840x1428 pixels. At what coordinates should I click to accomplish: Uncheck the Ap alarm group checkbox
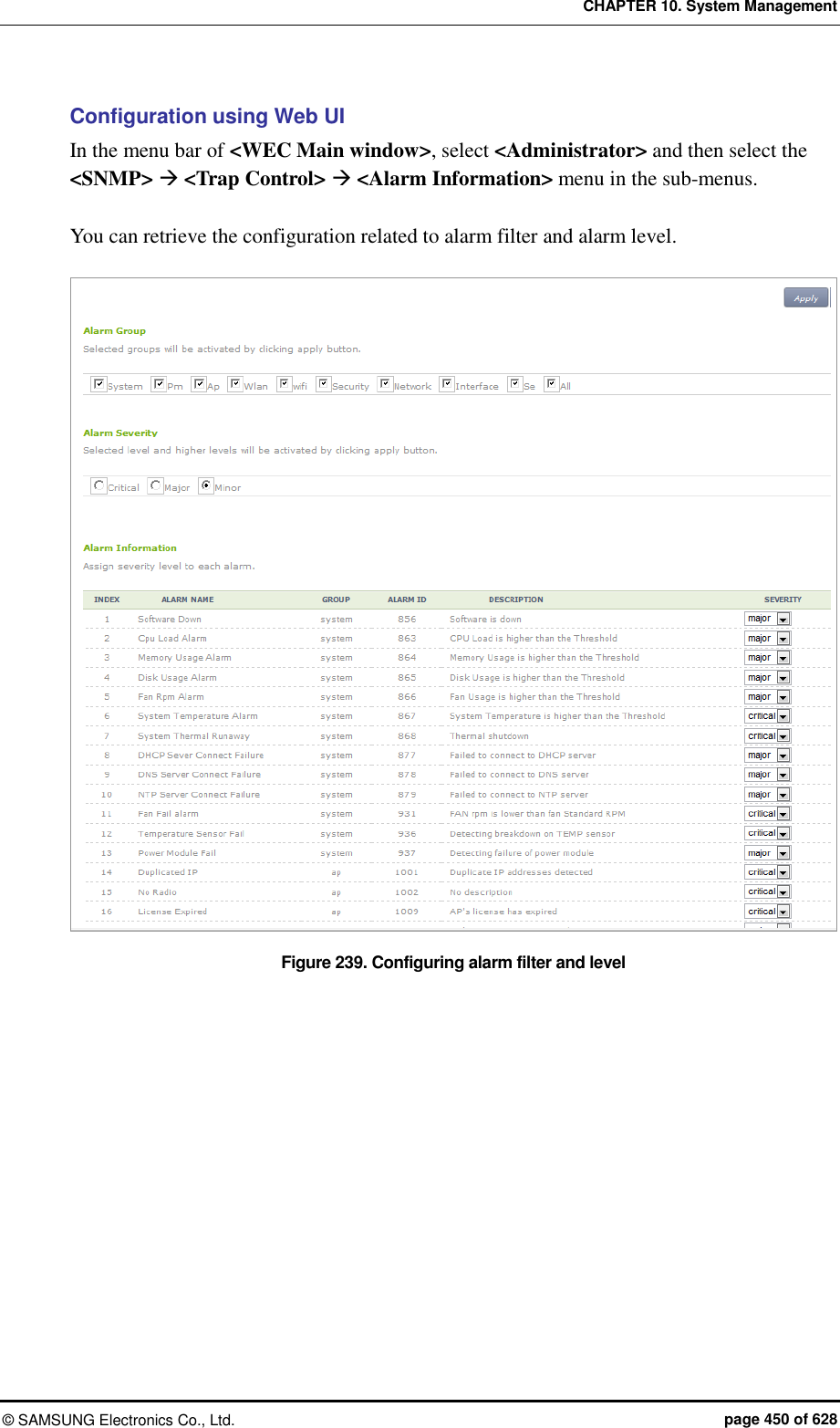tap(199, 383)
